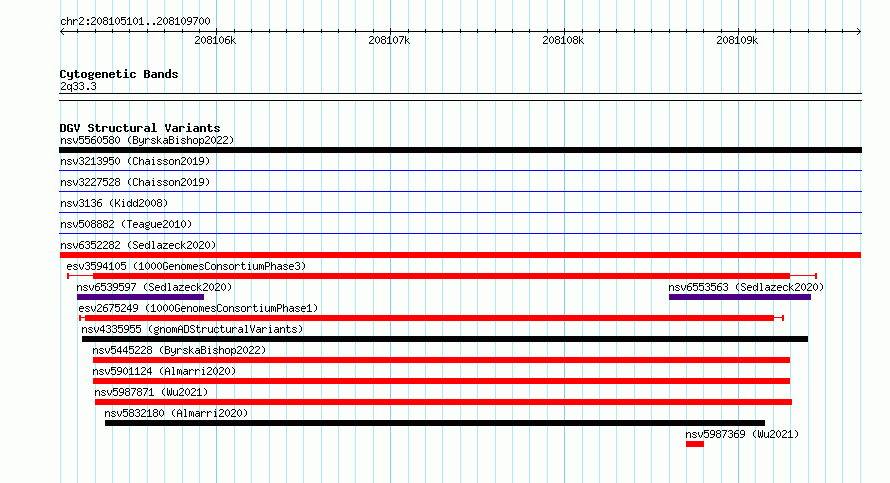Open the nsv5987871 (Wu2021) label
Screen dimensions: 890x483
click(x=151, y=392)
